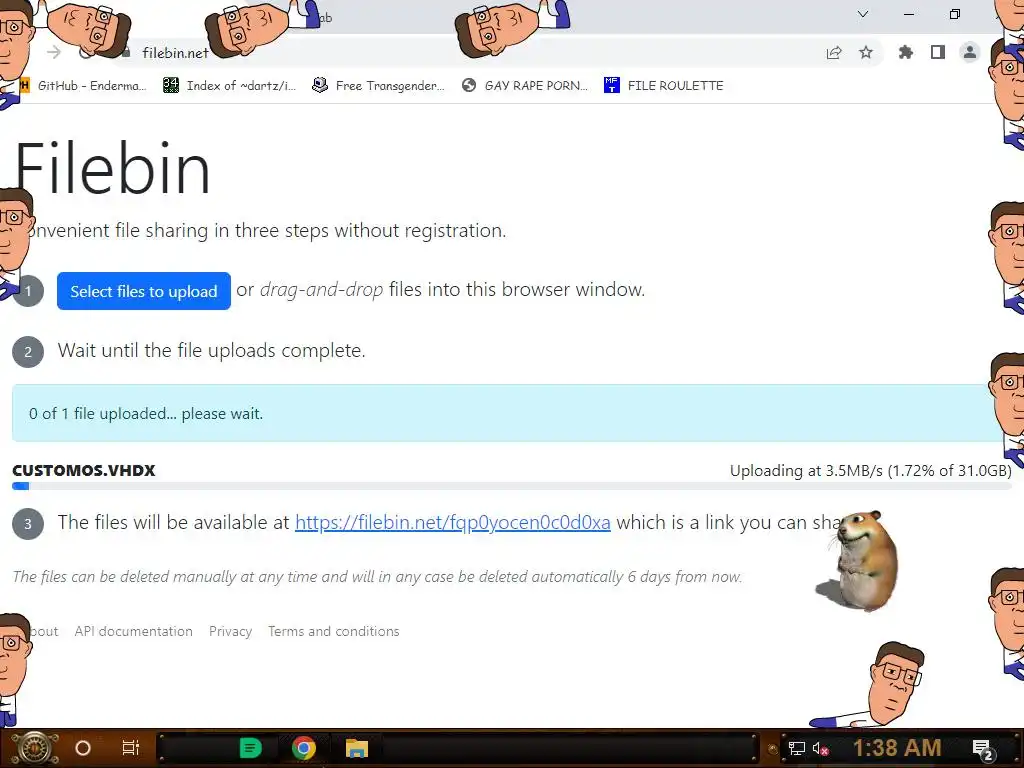Open Task View in the taskbar

tap(131, 748)
